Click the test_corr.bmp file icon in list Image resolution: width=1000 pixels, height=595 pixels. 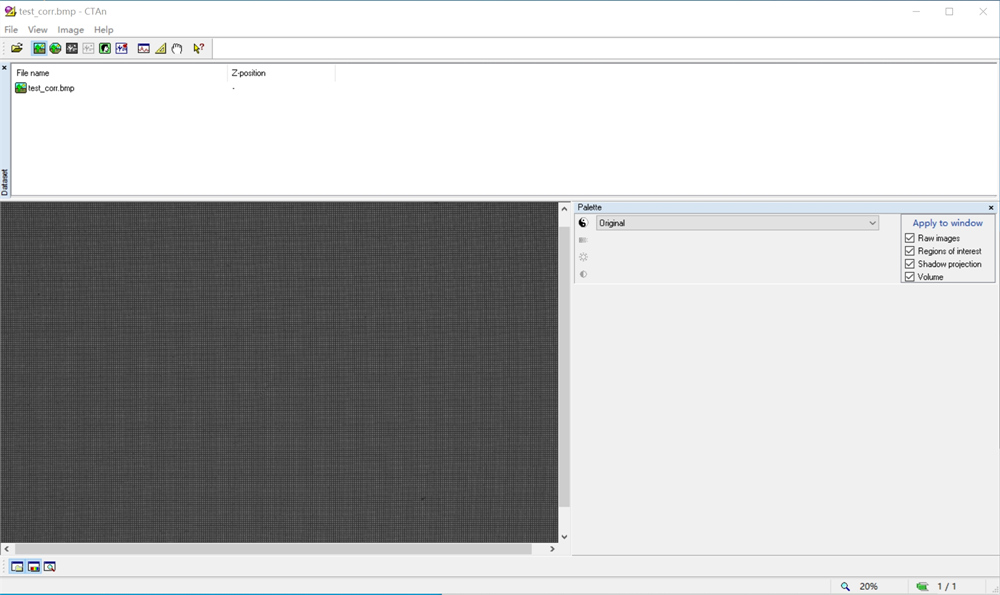[x=20, y=88]
